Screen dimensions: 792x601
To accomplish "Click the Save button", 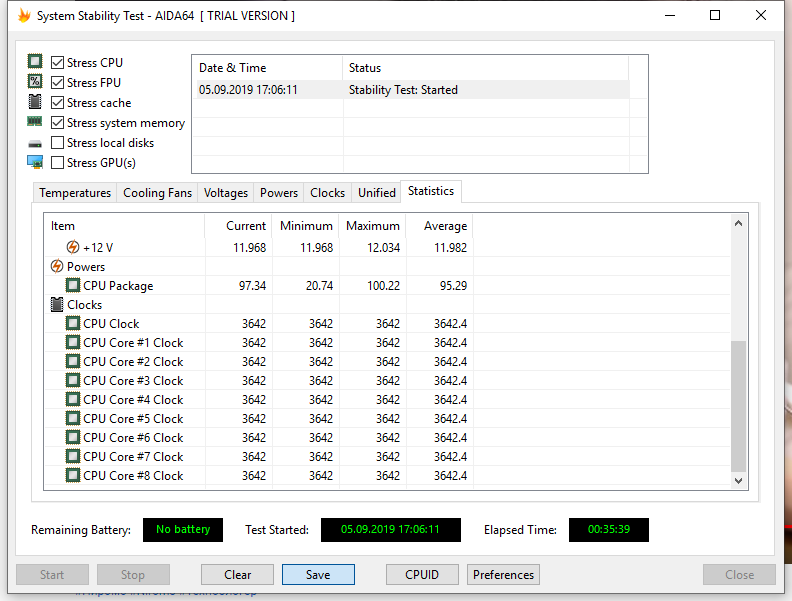I will point(318,575).
